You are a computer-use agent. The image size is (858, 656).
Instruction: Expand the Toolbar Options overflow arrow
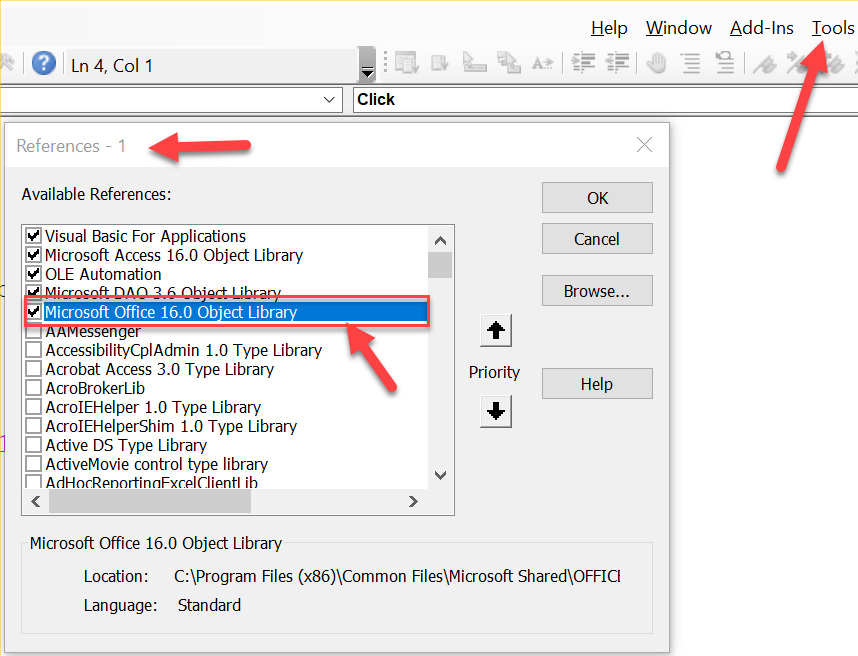367,65
